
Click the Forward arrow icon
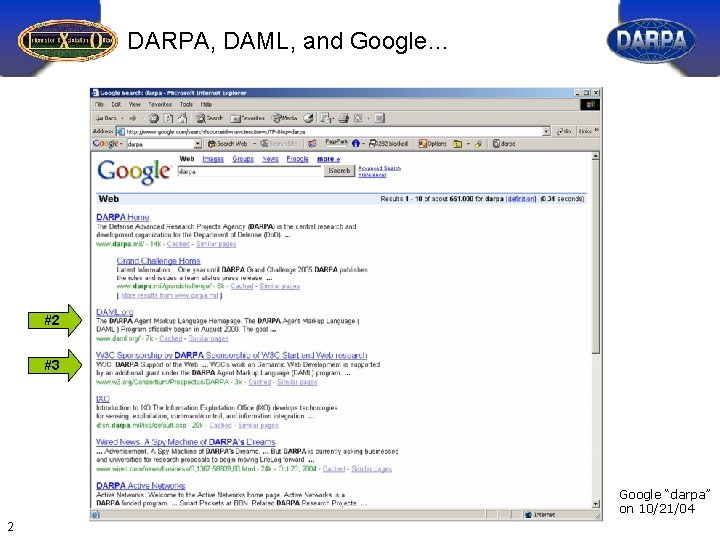[x=133, y=118]
